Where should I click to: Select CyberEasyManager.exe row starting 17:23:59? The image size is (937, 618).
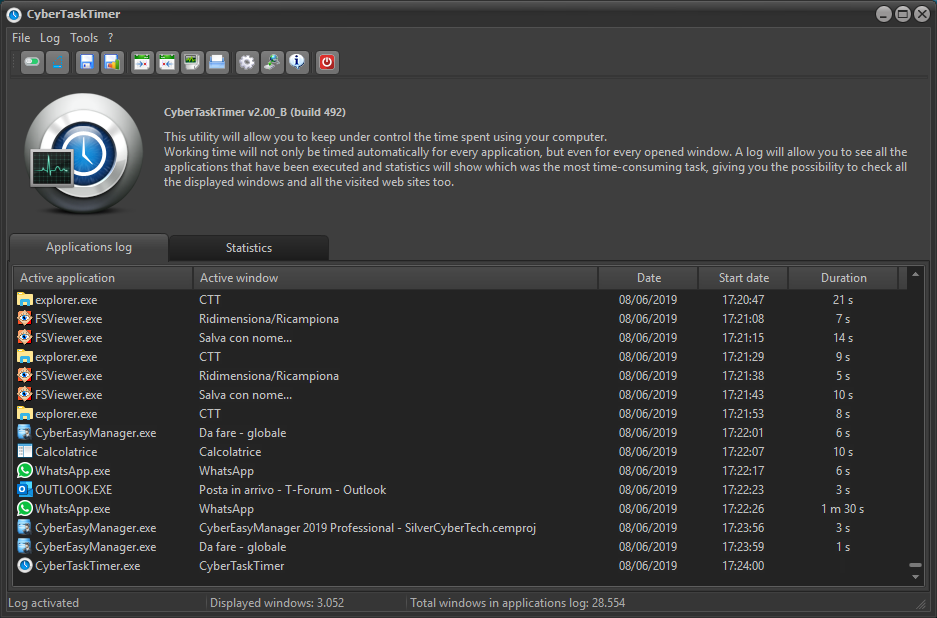click(x=460, y=547)
